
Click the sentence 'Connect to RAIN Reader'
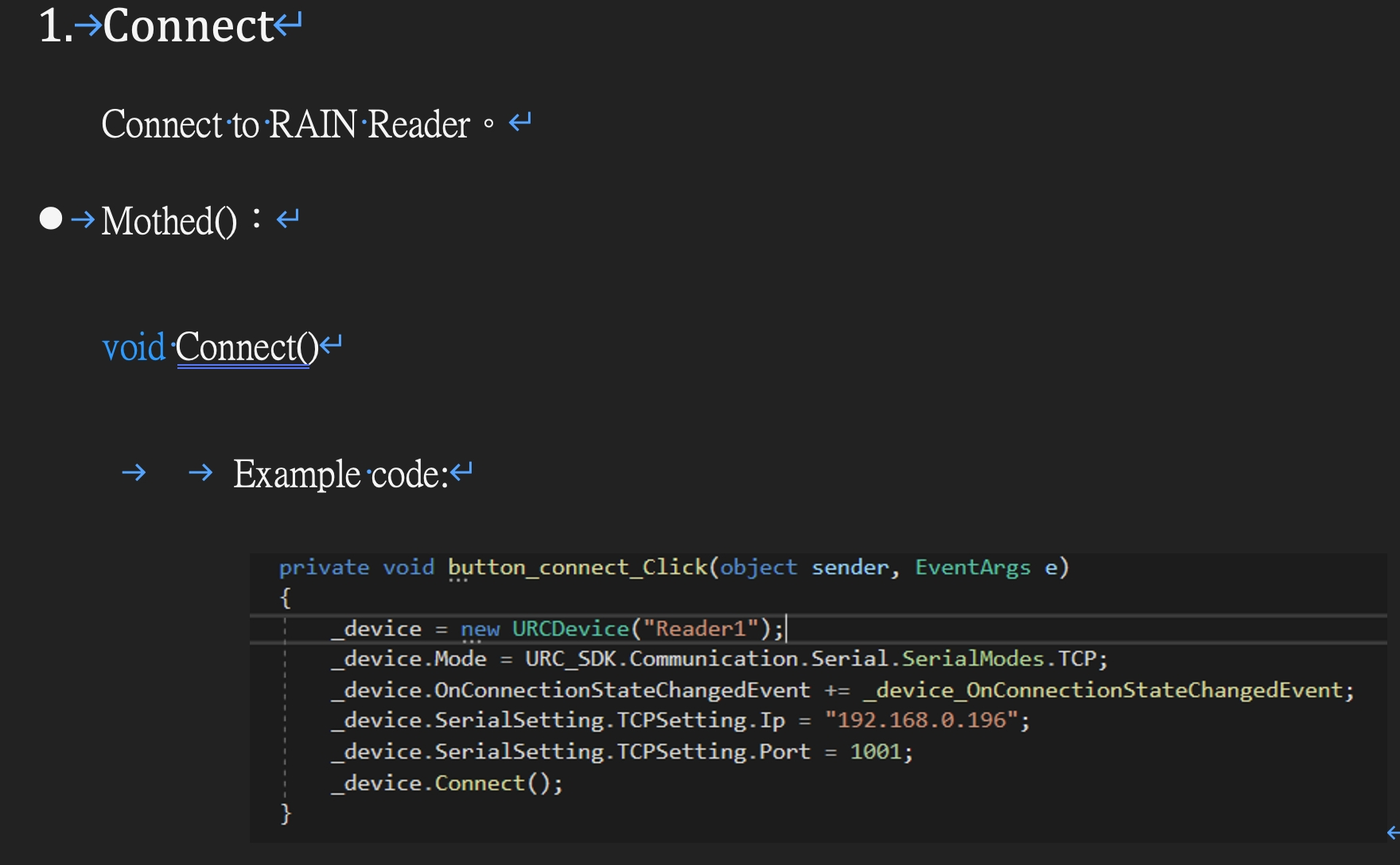coord(286,124)
